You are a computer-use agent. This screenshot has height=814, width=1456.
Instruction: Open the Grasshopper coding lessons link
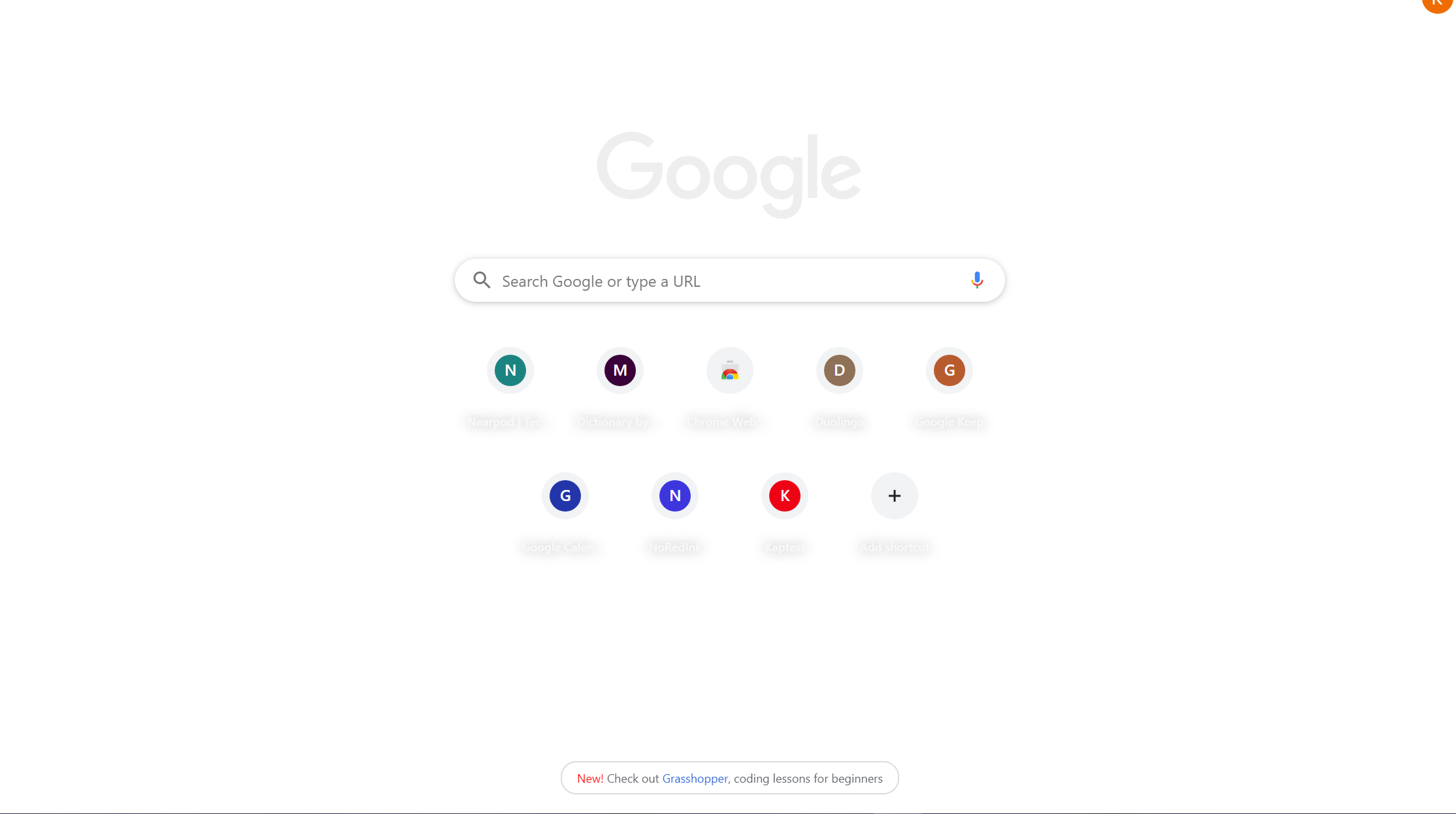click(694, 778)
